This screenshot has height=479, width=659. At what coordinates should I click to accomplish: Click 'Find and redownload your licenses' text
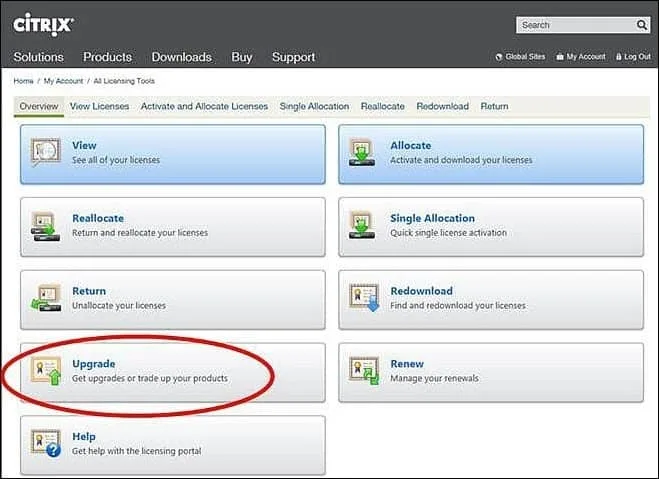(458, 305)
